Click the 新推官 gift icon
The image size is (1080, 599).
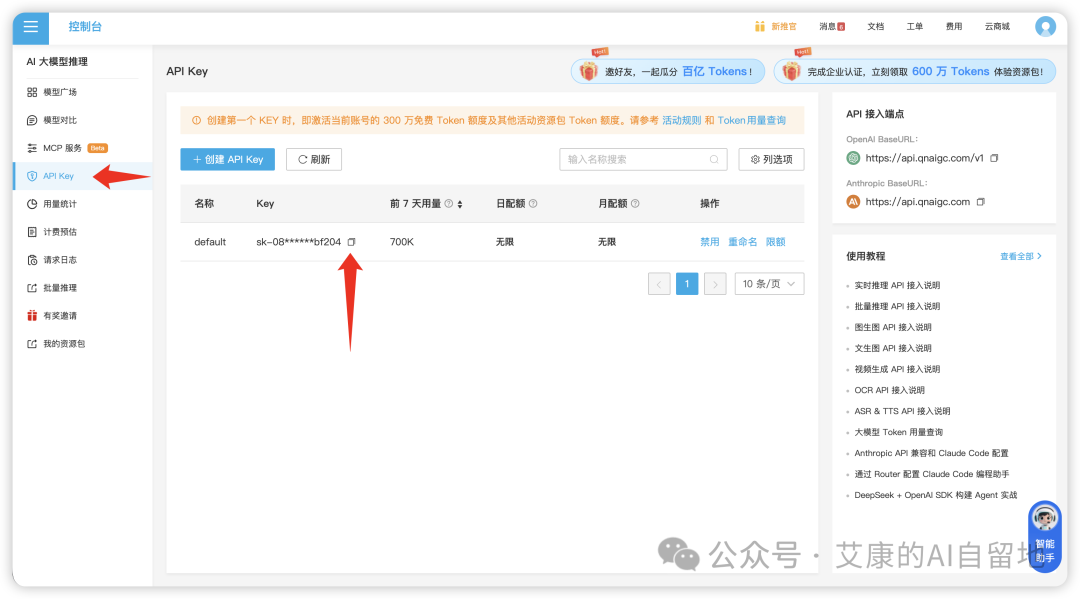[x=760, y=26]
